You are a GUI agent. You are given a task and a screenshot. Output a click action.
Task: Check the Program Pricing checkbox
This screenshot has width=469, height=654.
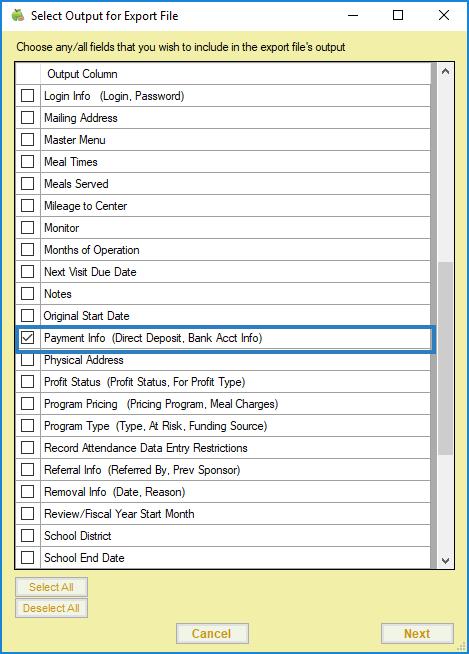point(28,404)
